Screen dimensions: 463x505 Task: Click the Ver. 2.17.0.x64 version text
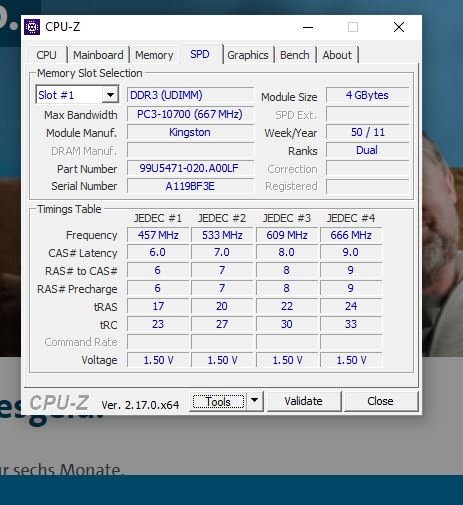(140, 405)
